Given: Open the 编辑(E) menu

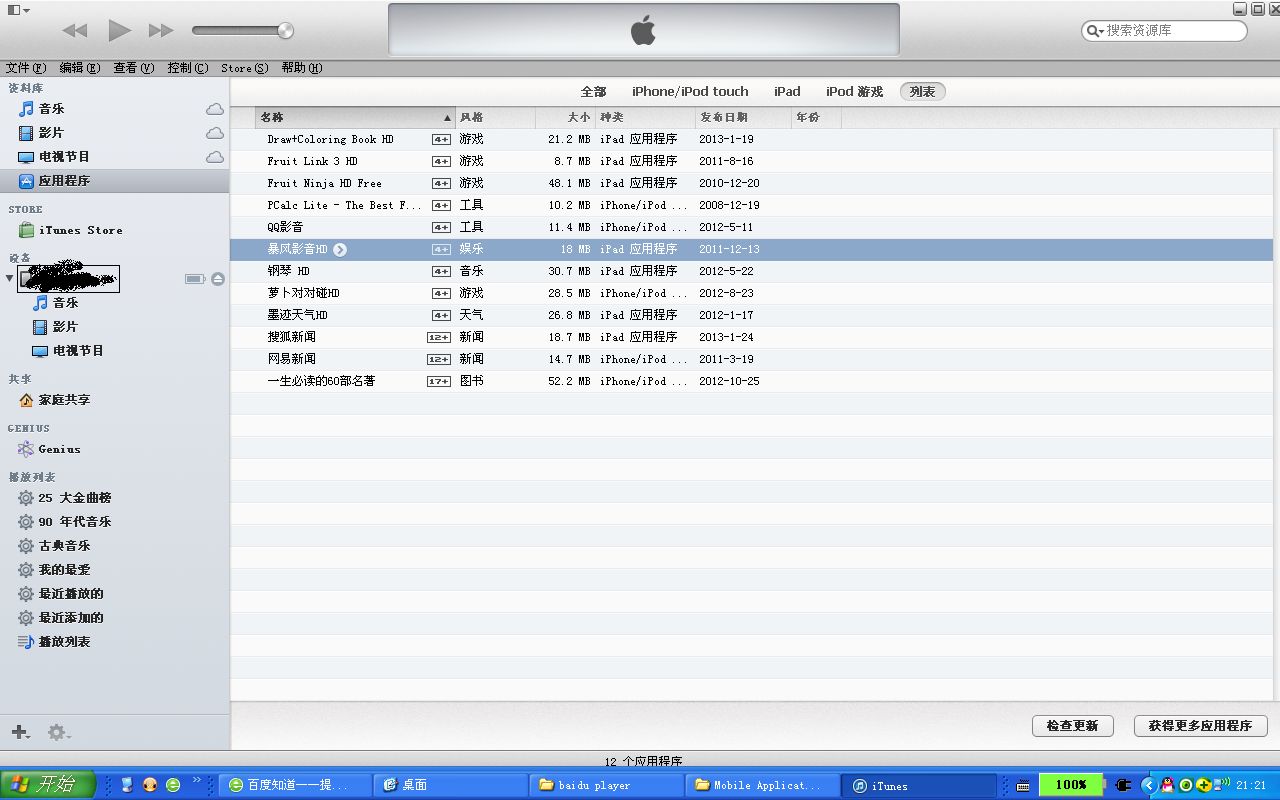Looking at the screenshot, I should coord(80,68).
